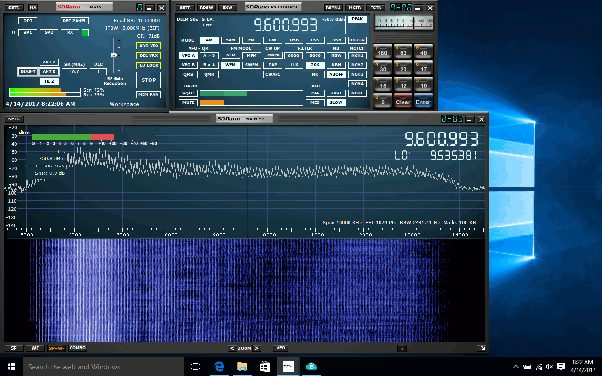602x376 pixels.
Task: Click TCTR in RX Control title bar
Action: point(375,7)
